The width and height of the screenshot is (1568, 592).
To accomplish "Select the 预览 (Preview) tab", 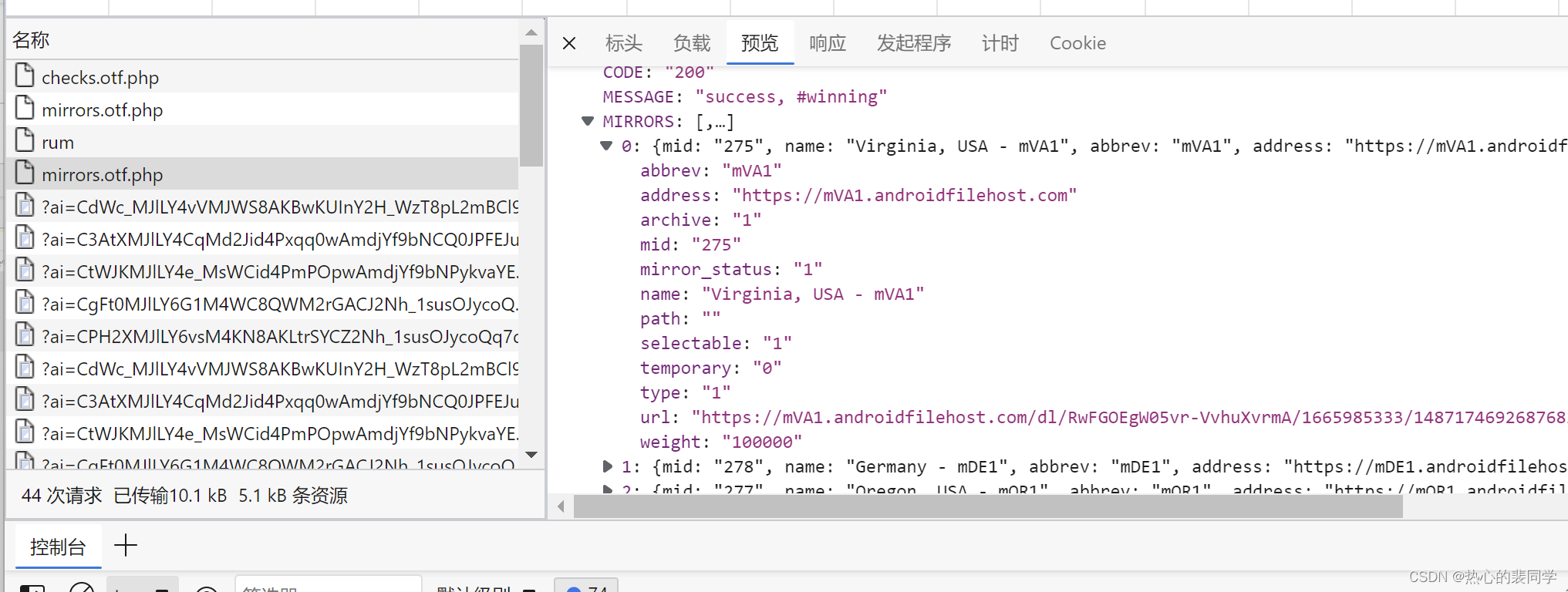I will pos(760,43).
